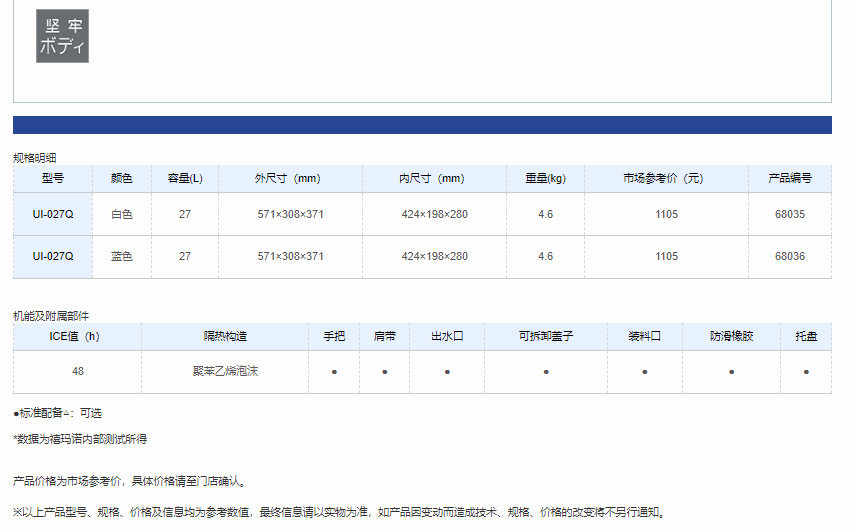This screenshot has width=867, height=530.
Task: Click the 颜色 column header
Action: pos(122,179)
